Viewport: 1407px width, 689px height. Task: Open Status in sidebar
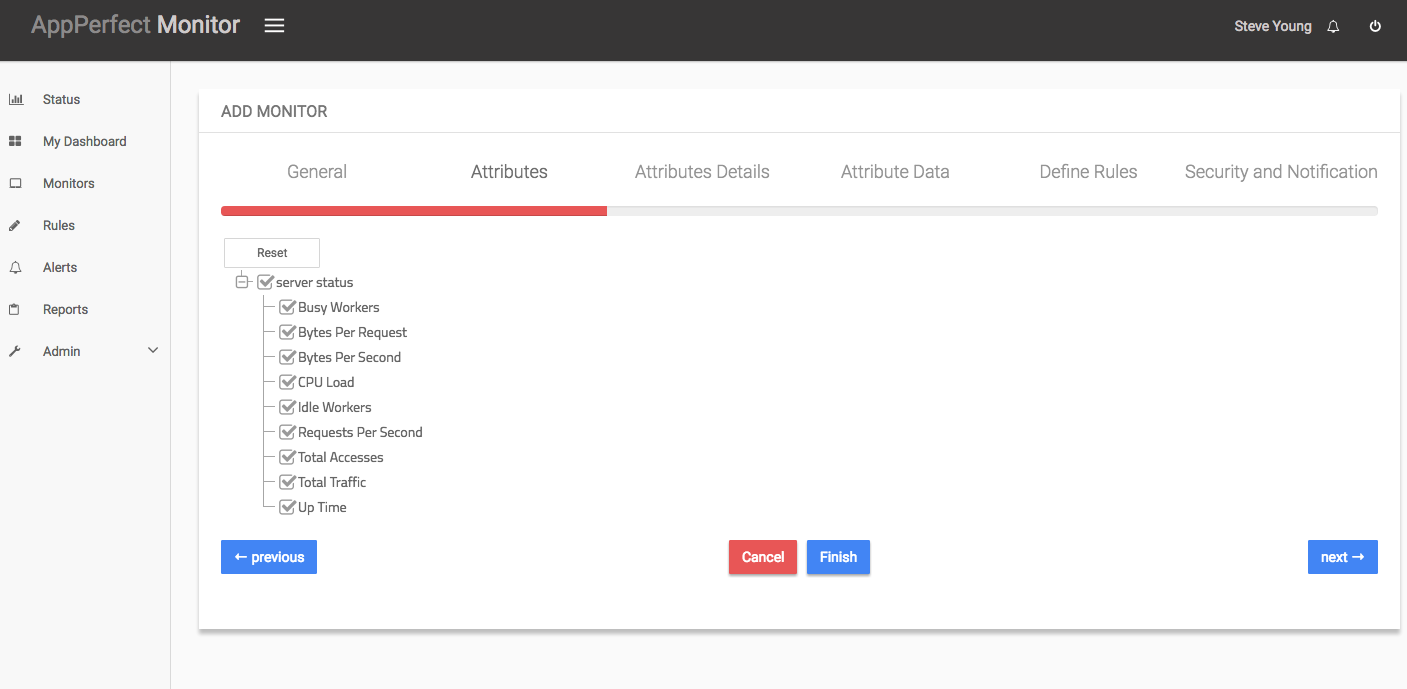[x=61, y=99]
